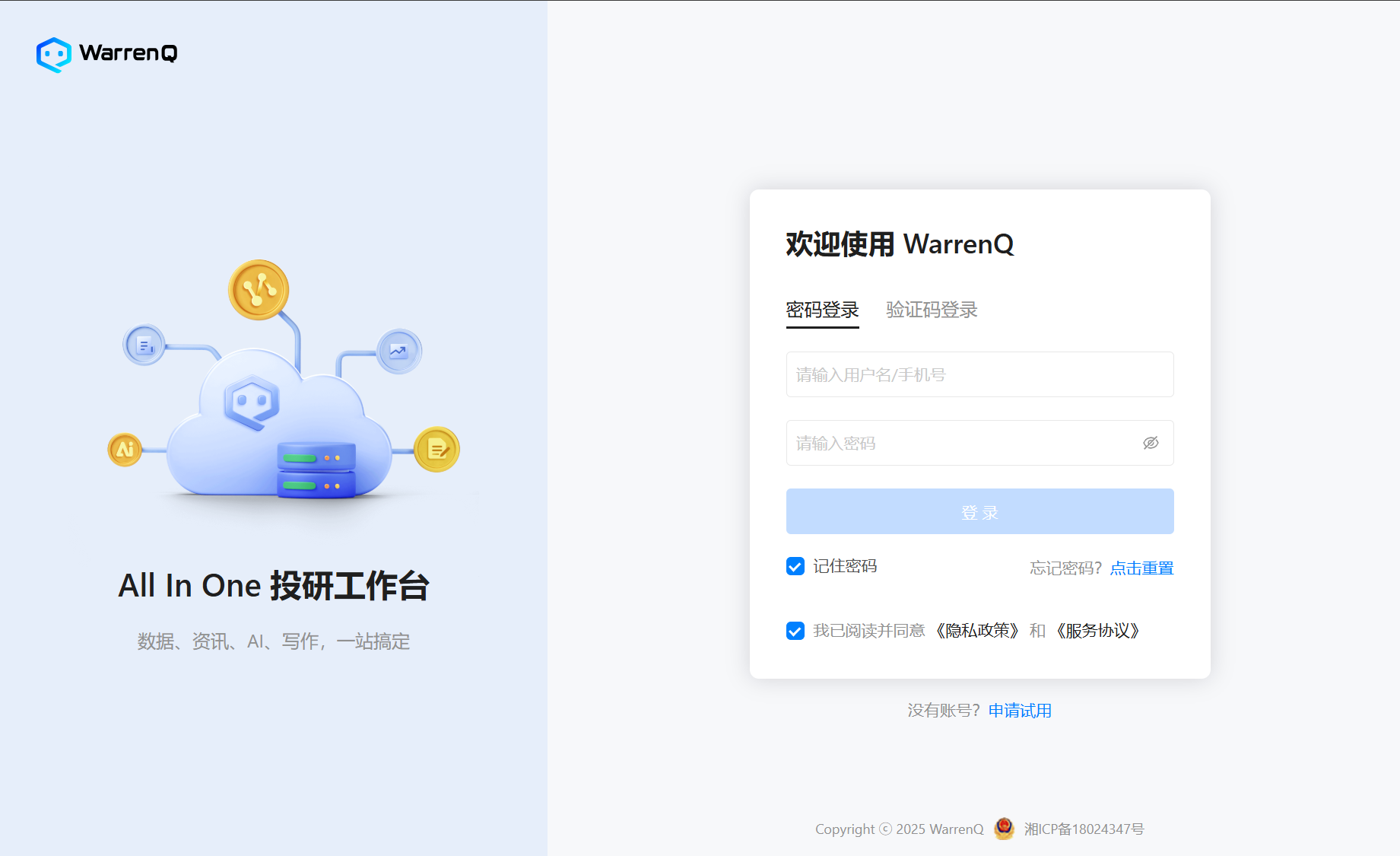Viewport: 1400px width, 856px height.
Task: Click the yellow AI badge icon
Action: click(x=125, y=450)
